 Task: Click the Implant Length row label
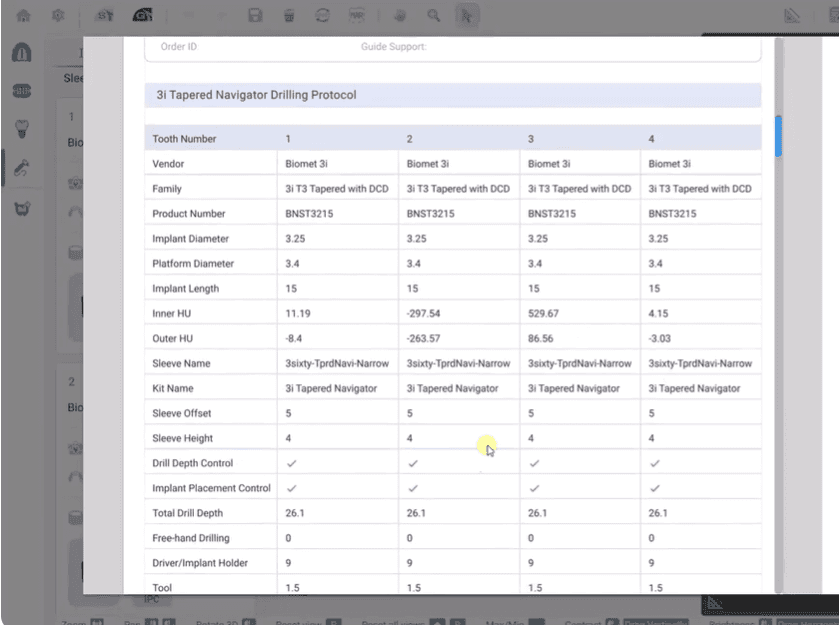pos(186,289)
